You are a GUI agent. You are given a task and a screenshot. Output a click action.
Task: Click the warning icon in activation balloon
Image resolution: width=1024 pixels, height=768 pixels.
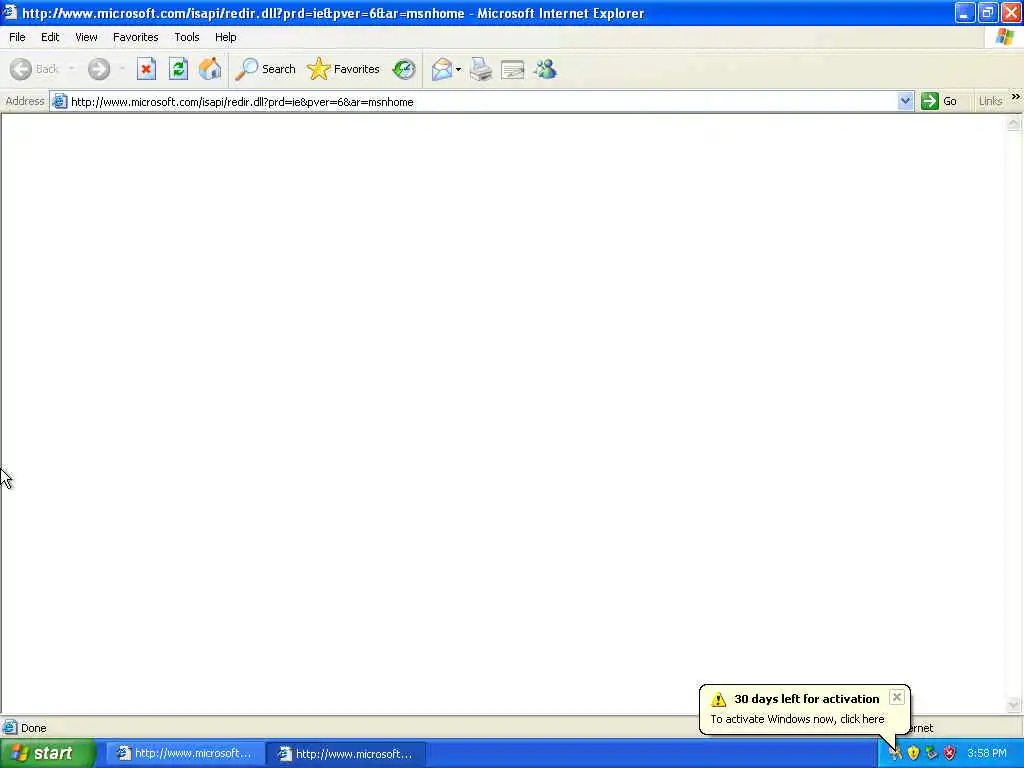pyautogui.click(x=718, y=699)
